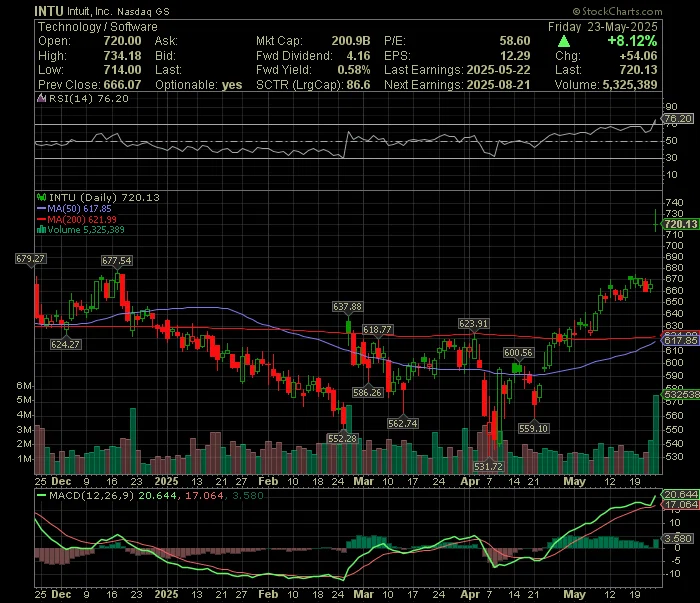Click the 'MA(50) 617.85' legend label
Viewport: 700px width, 603px height.
[x=79, y=208]
